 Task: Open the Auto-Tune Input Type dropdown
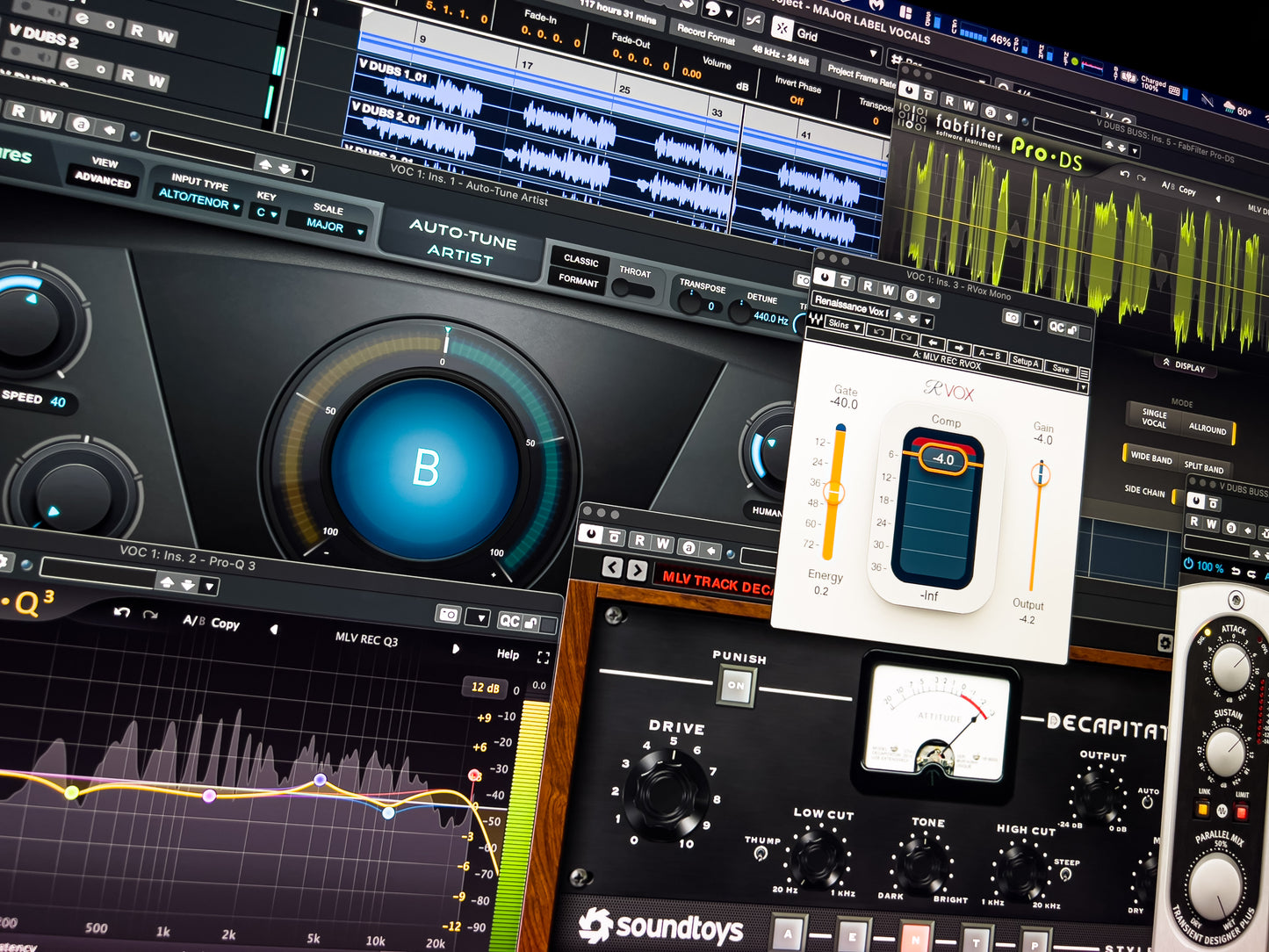tap(198, 198)
